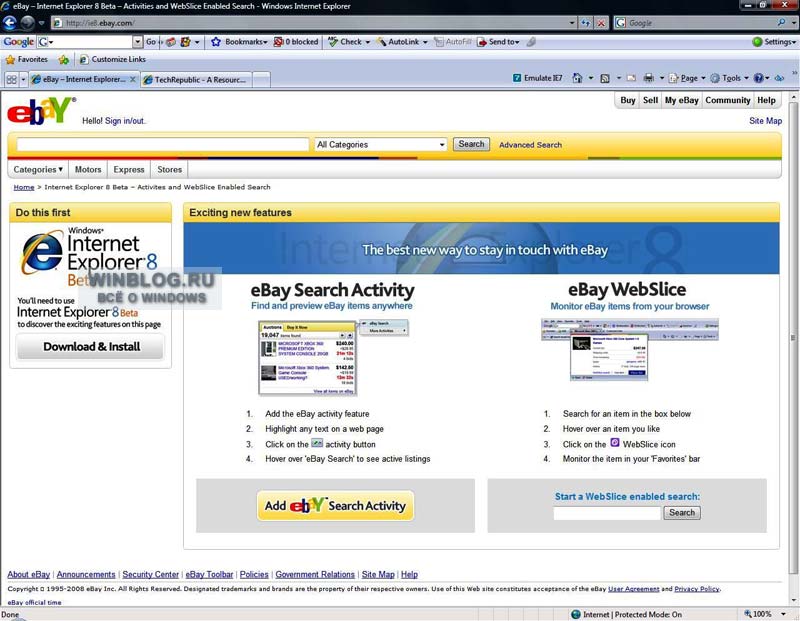
Task: Open the Express section
Action: [129, 169]
